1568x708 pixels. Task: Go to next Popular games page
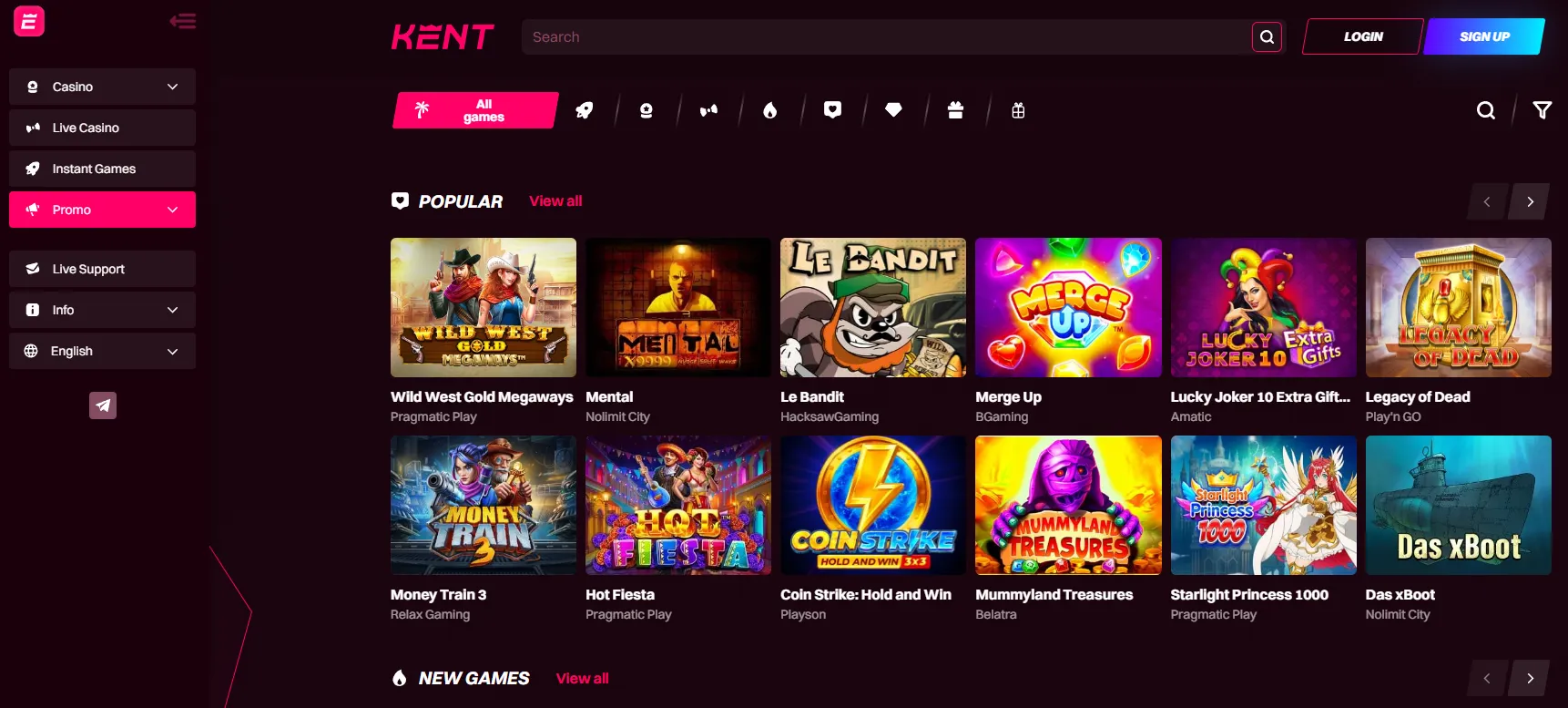click(1530, 201)
